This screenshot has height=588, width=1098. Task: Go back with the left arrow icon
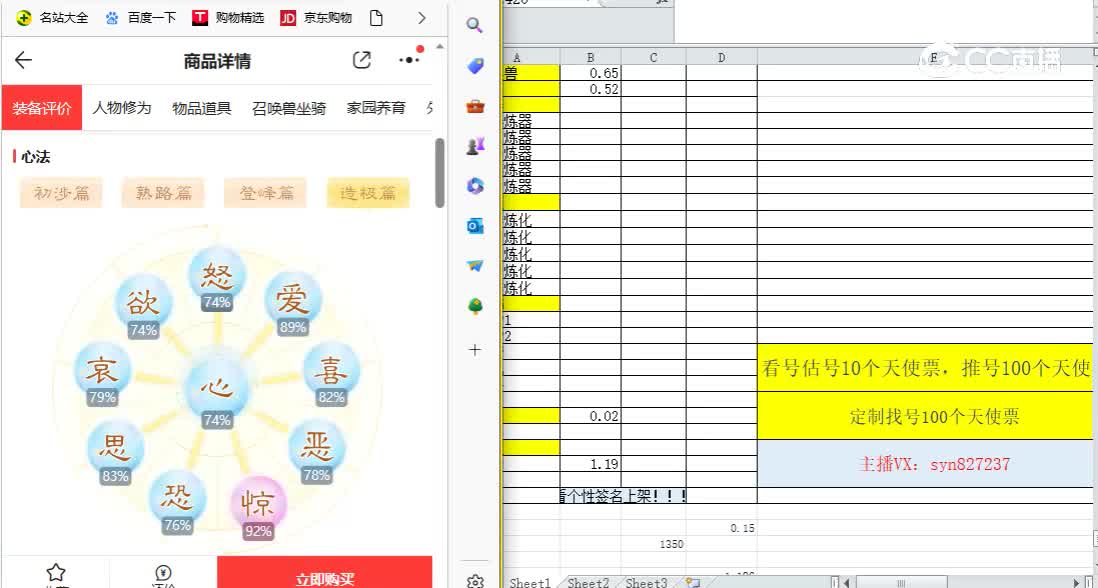[x=23, y=60]
